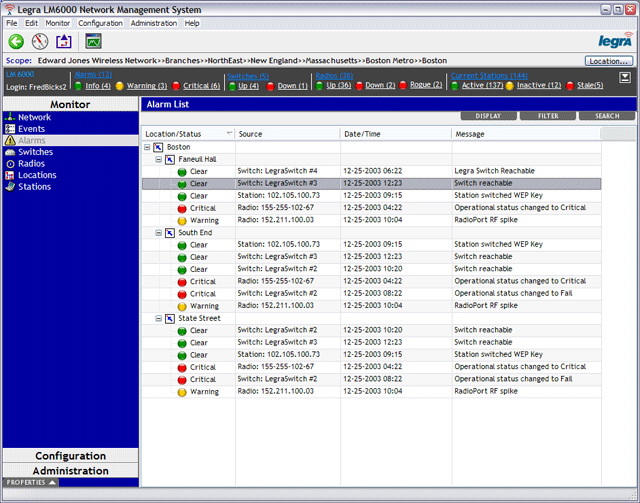This screenshot has height=503, width=640.
Task: Select Events in the Monitor list
Action: click(31, 129)
